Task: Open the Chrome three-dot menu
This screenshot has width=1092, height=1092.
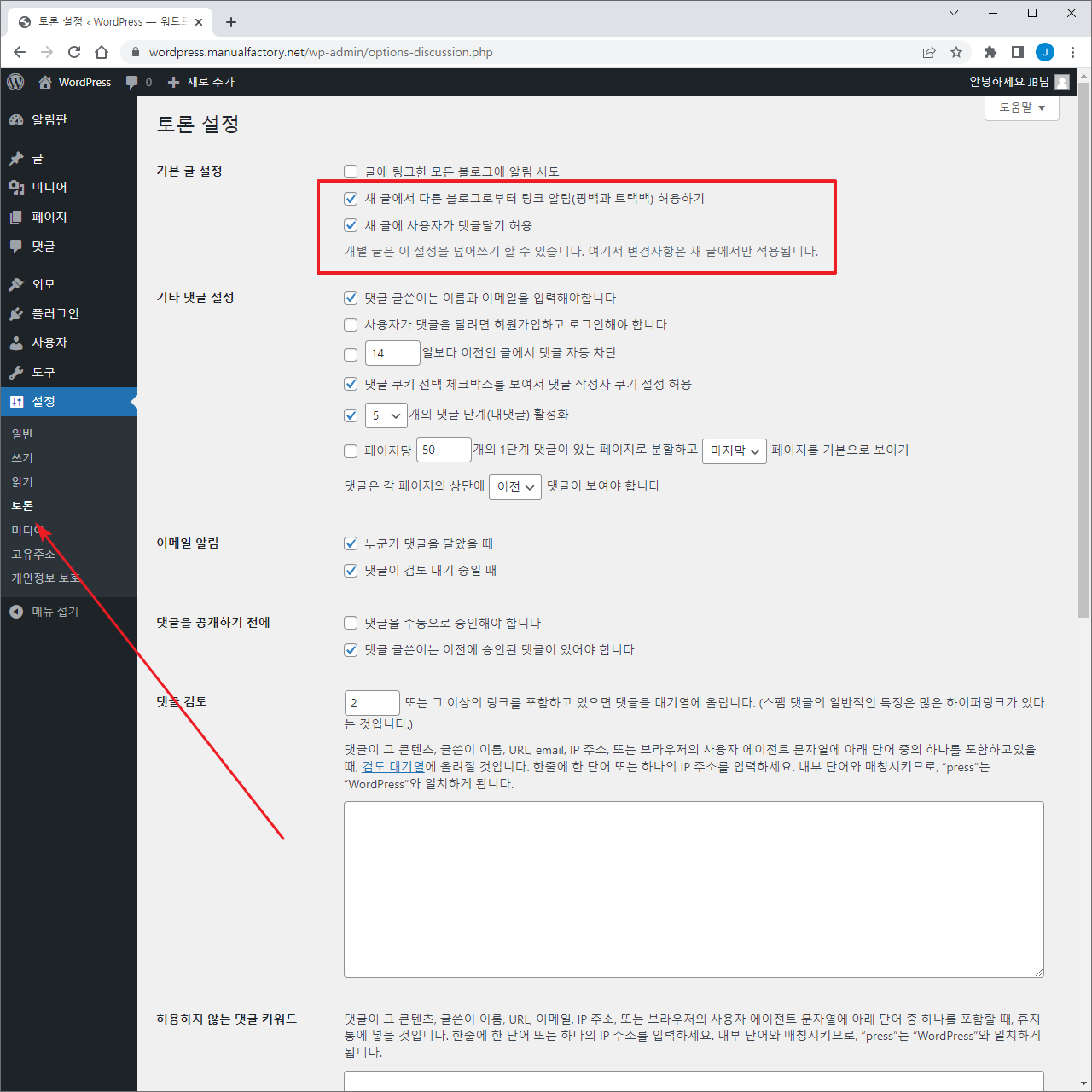Action: tap(1072, 52)
